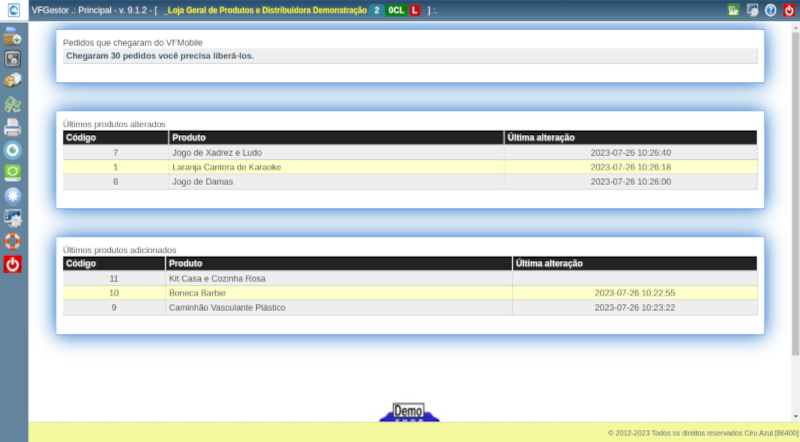
Task: Open the lifebuoy support icon in sidebar
Action: [x=13, y=241]
